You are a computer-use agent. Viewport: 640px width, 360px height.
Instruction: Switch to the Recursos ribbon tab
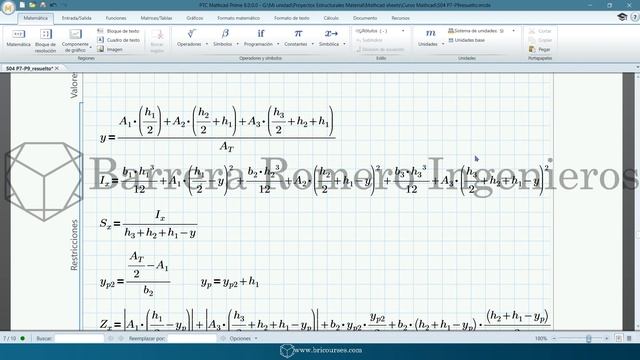pos(400,18)
